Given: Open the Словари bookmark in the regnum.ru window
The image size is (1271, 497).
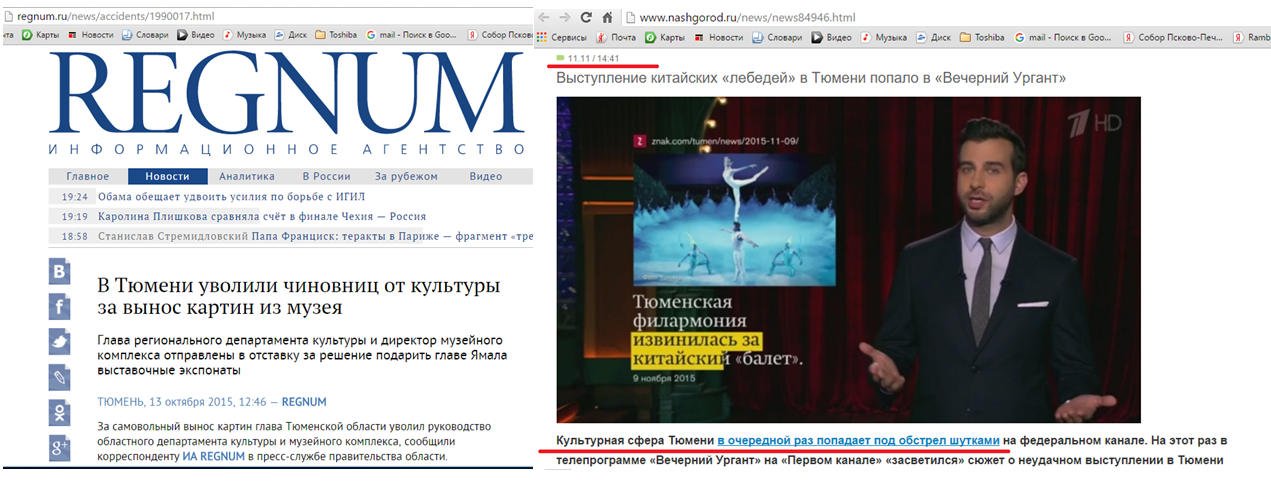Looking at the screenshot, I should 146,34.
